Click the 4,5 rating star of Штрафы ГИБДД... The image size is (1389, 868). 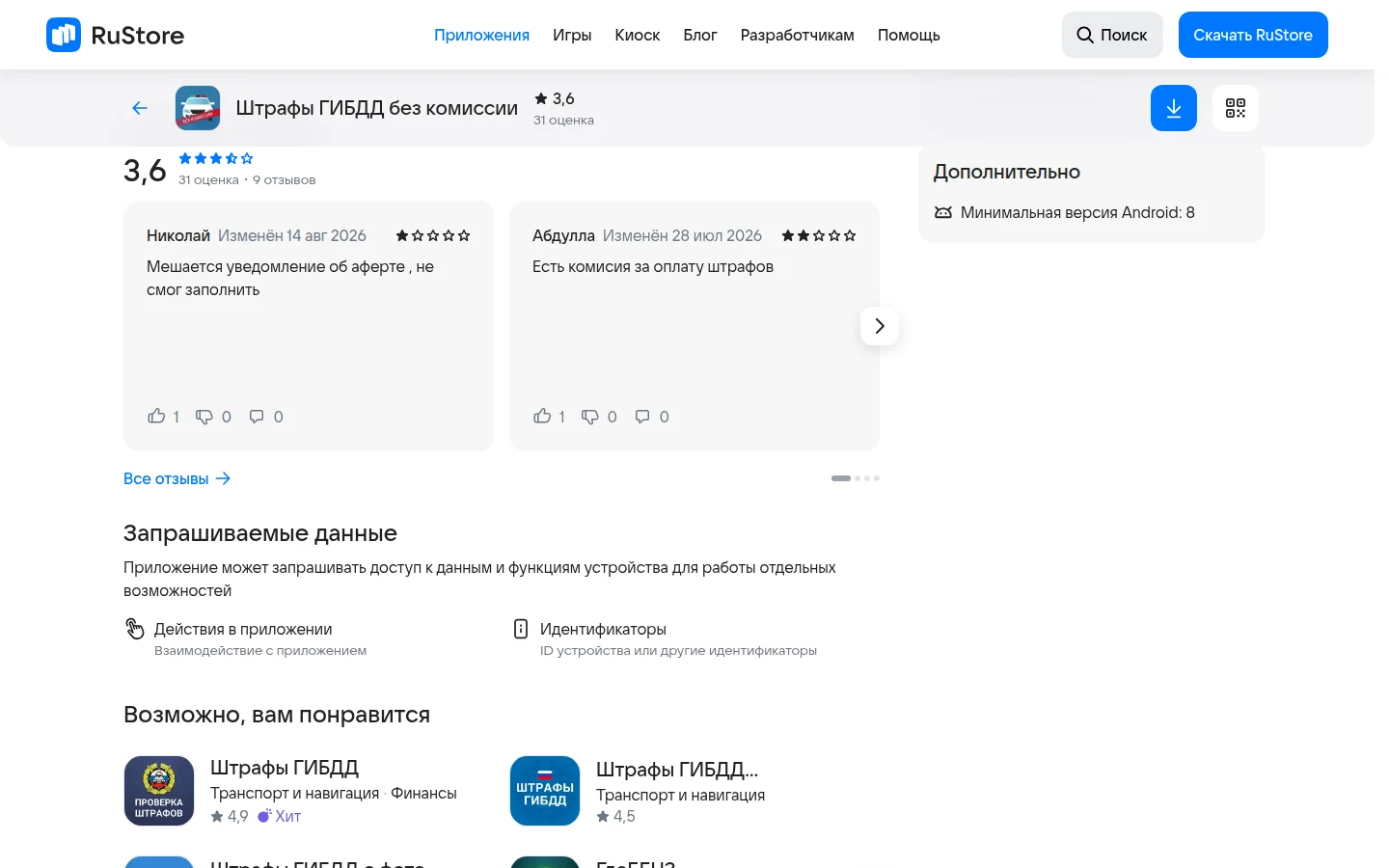pos(603,816)
